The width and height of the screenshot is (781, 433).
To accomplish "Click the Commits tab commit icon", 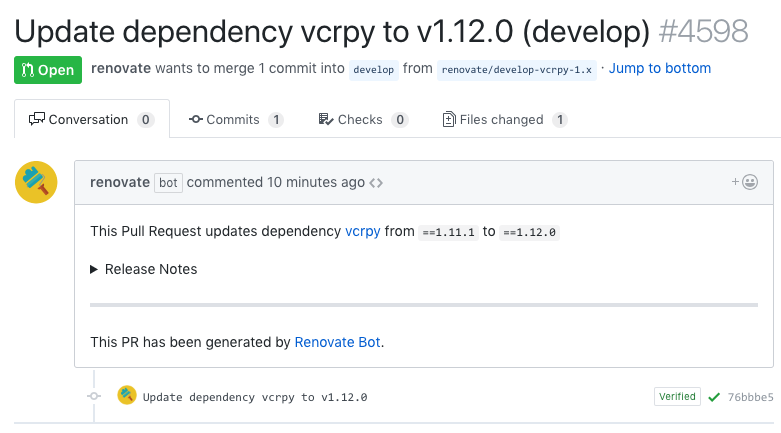I will (195, 120).
